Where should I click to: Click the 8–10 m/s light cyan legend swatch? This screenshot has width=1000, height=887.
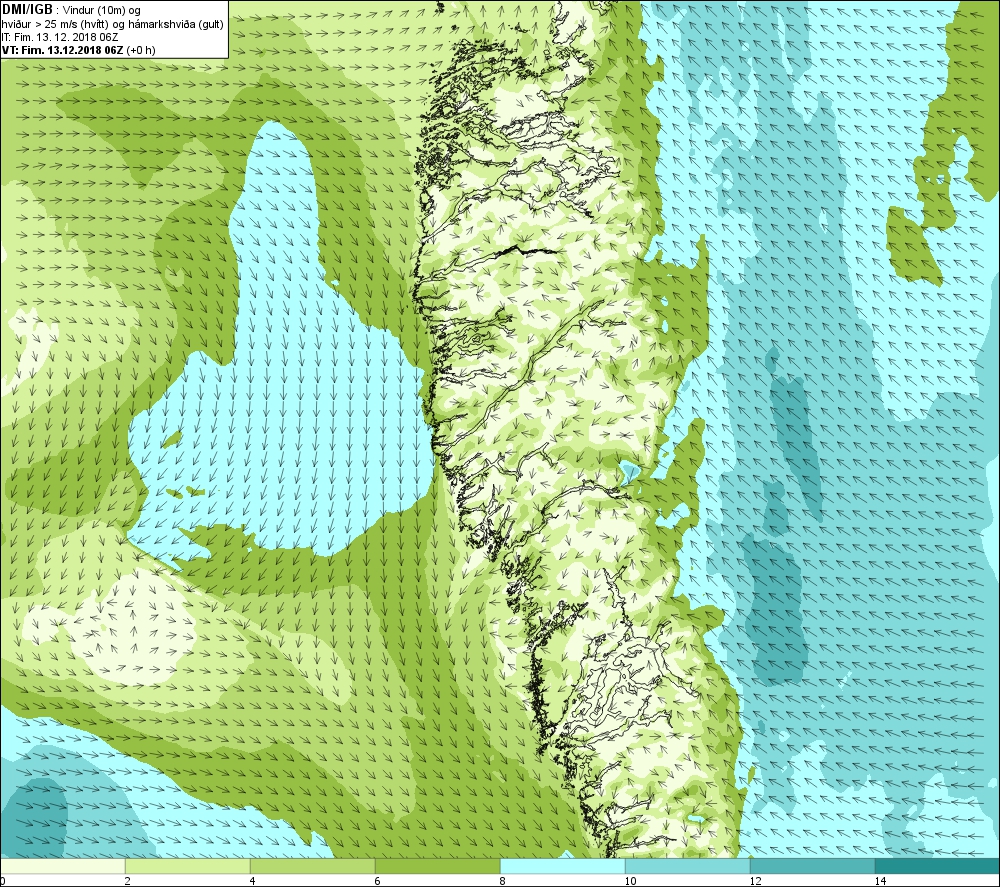[562, 866]
